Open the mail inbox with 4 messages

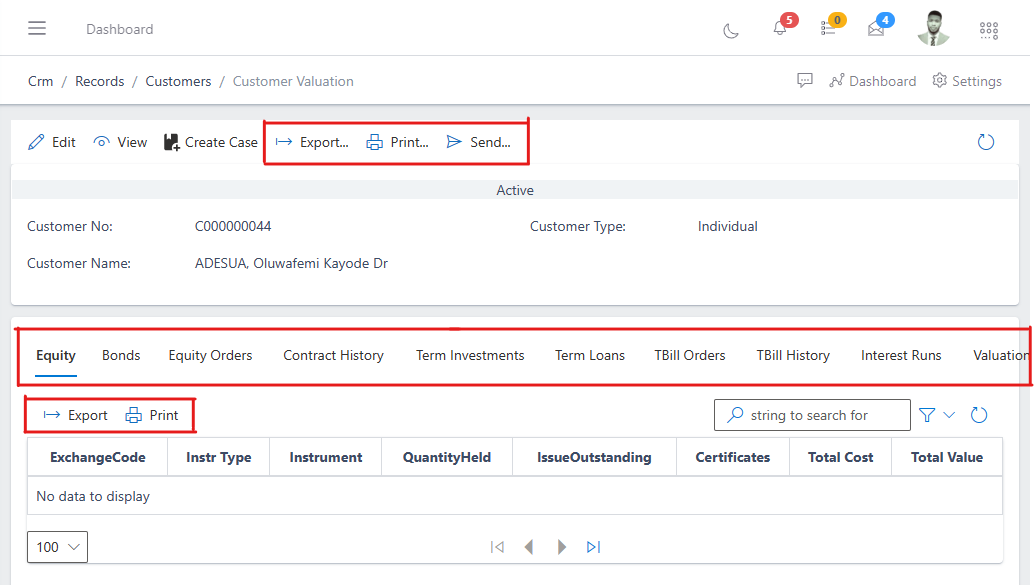[875, 30]
